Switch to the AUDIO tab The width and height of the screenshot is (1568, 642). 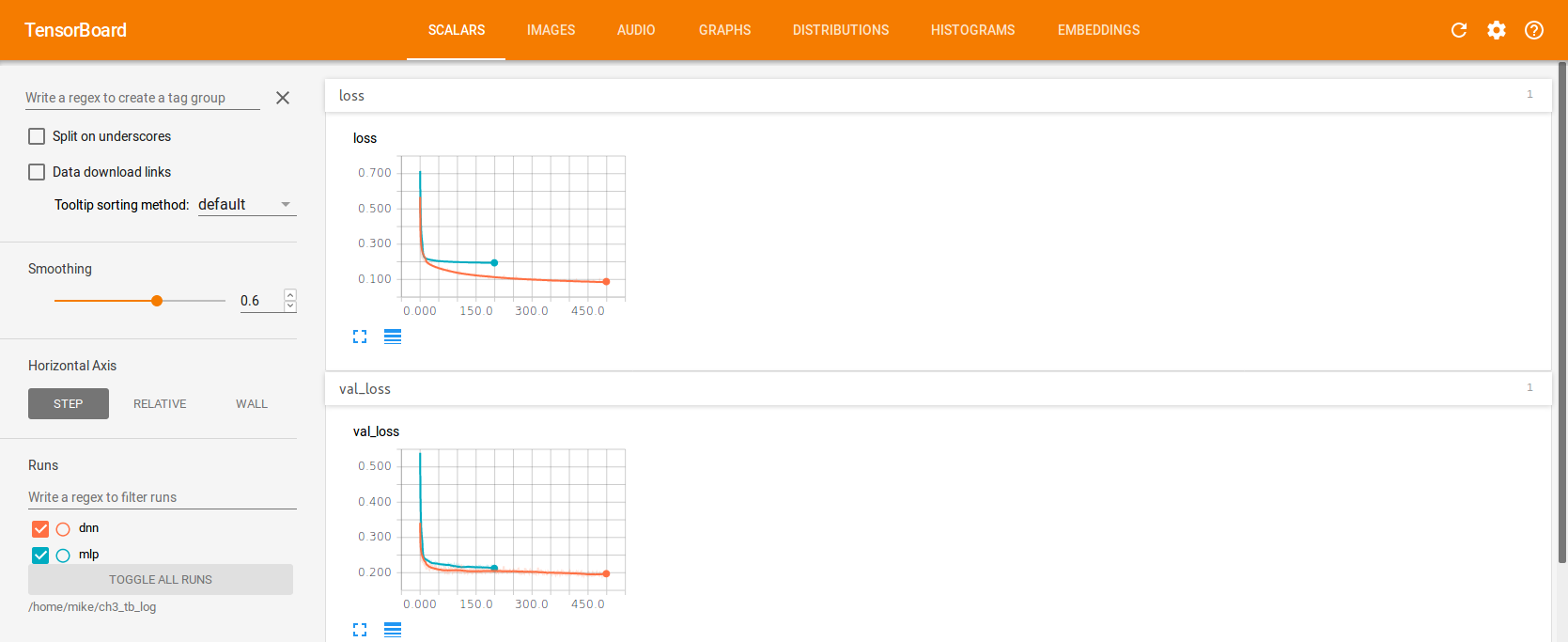point(636,30)
